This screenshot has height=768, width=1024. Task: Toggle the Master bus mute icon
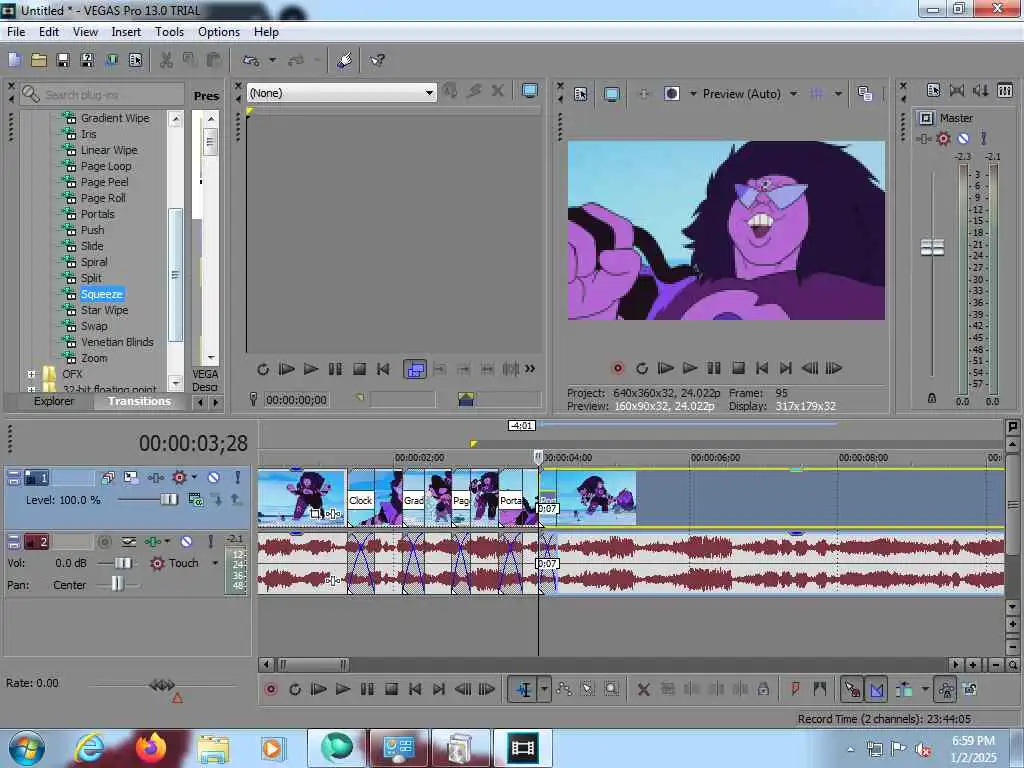click(963, 138)
